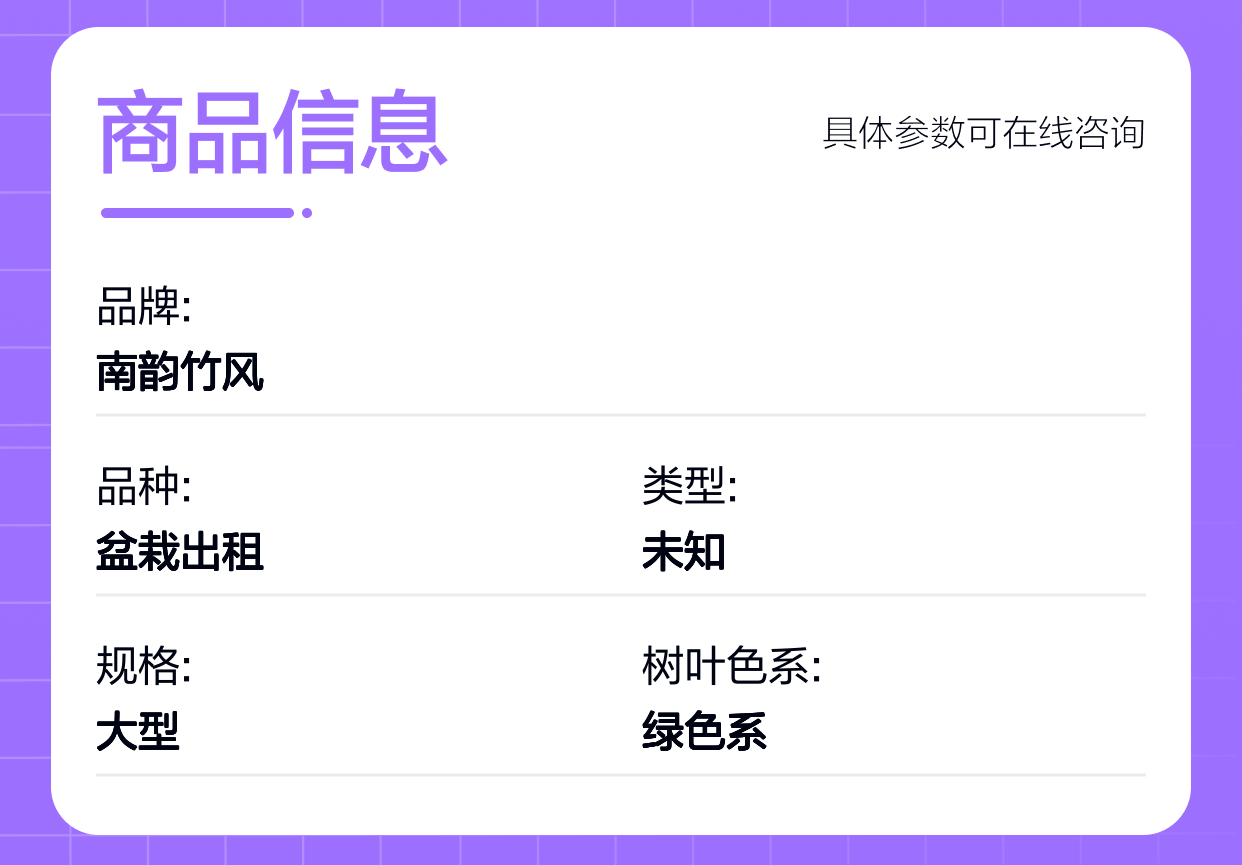
Task: Select the 类型 field label
Action: (689, 487)
